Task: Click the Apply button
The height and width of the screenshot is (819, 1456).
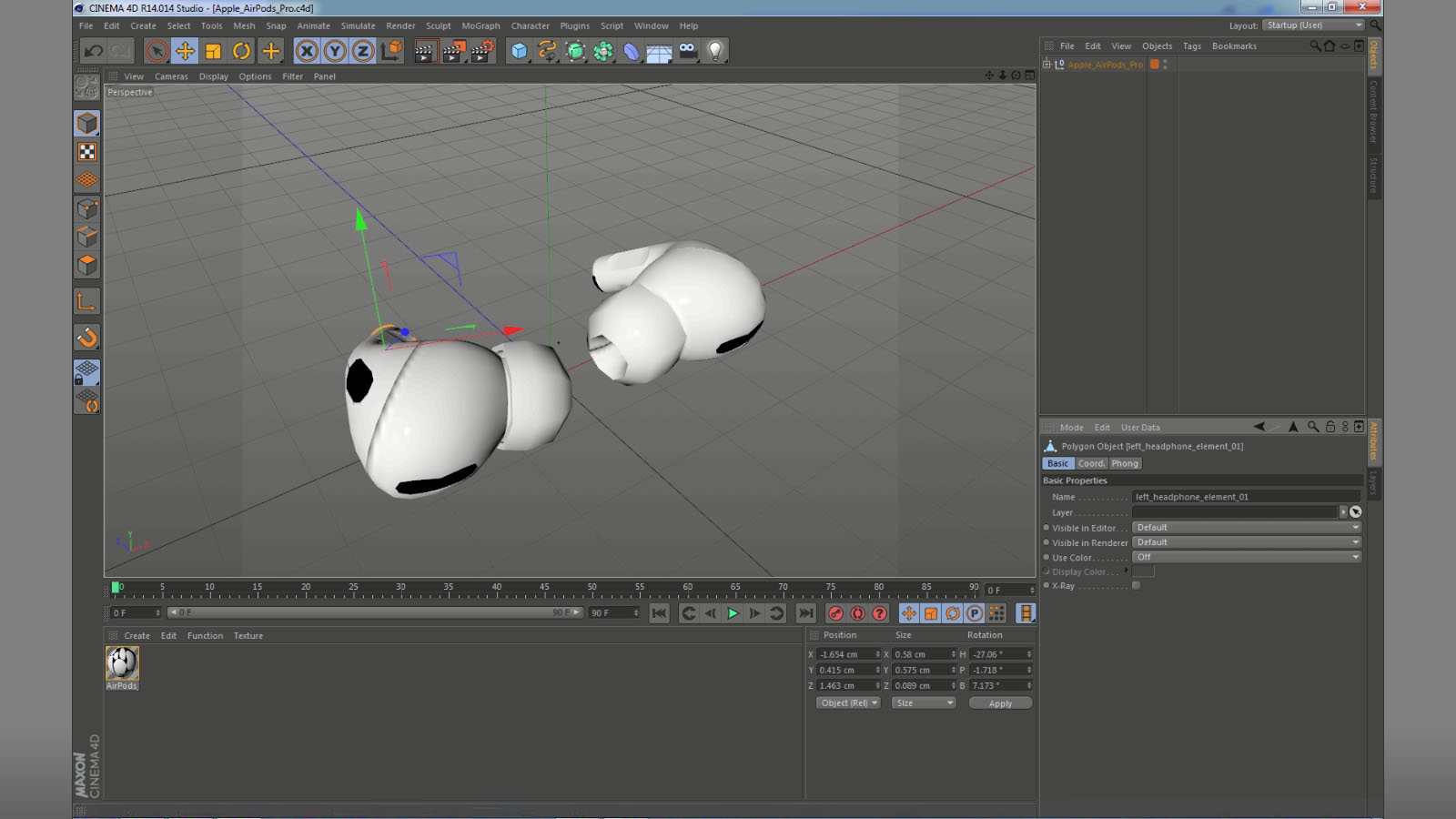Action: coord(1000,703)
